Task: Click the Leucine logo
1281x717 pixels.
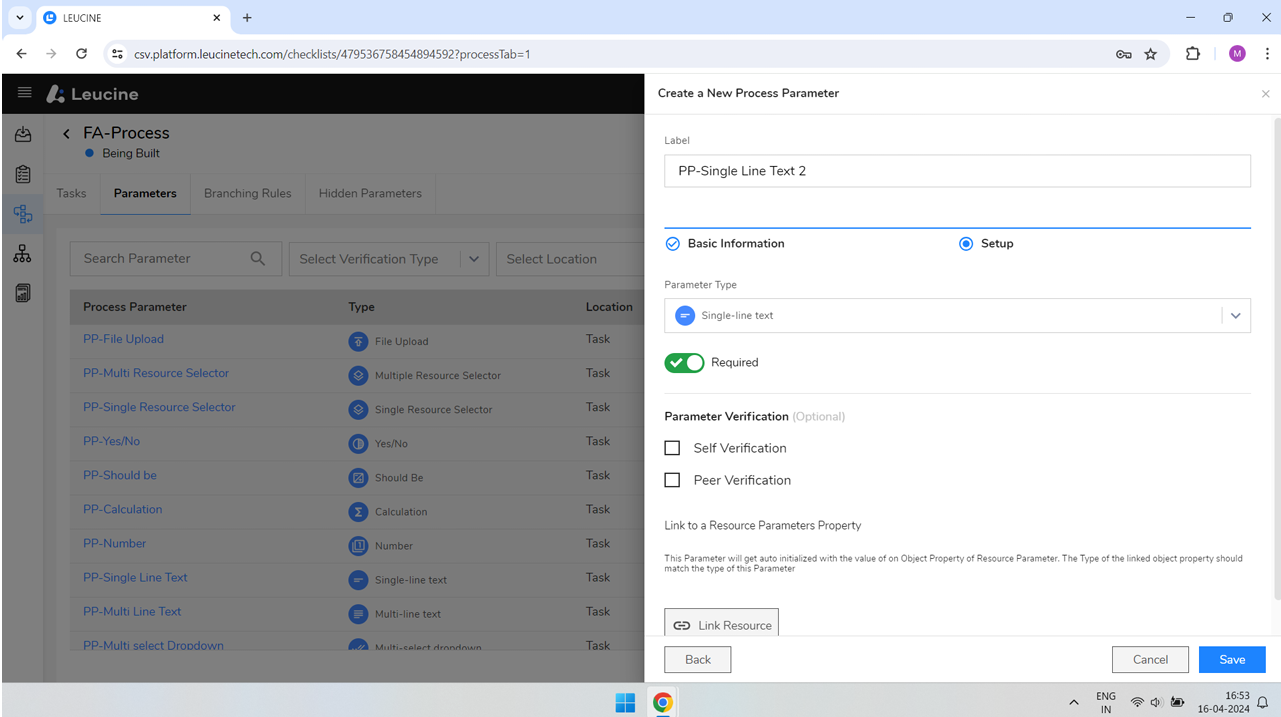Action: [93, 94]
